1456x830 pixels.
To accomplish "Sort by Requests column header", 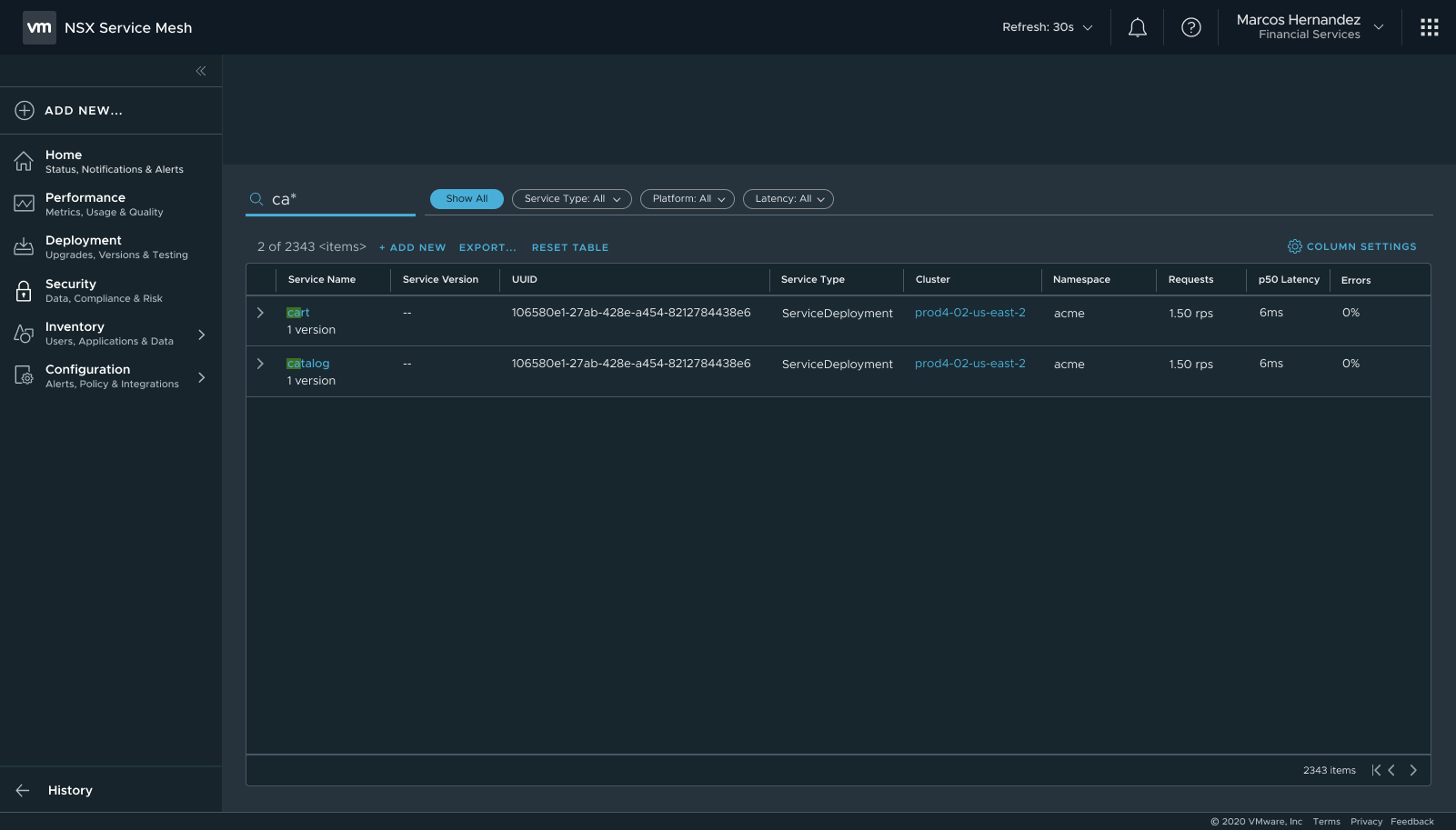I will pyautogui.click(x=1191, y=280).
